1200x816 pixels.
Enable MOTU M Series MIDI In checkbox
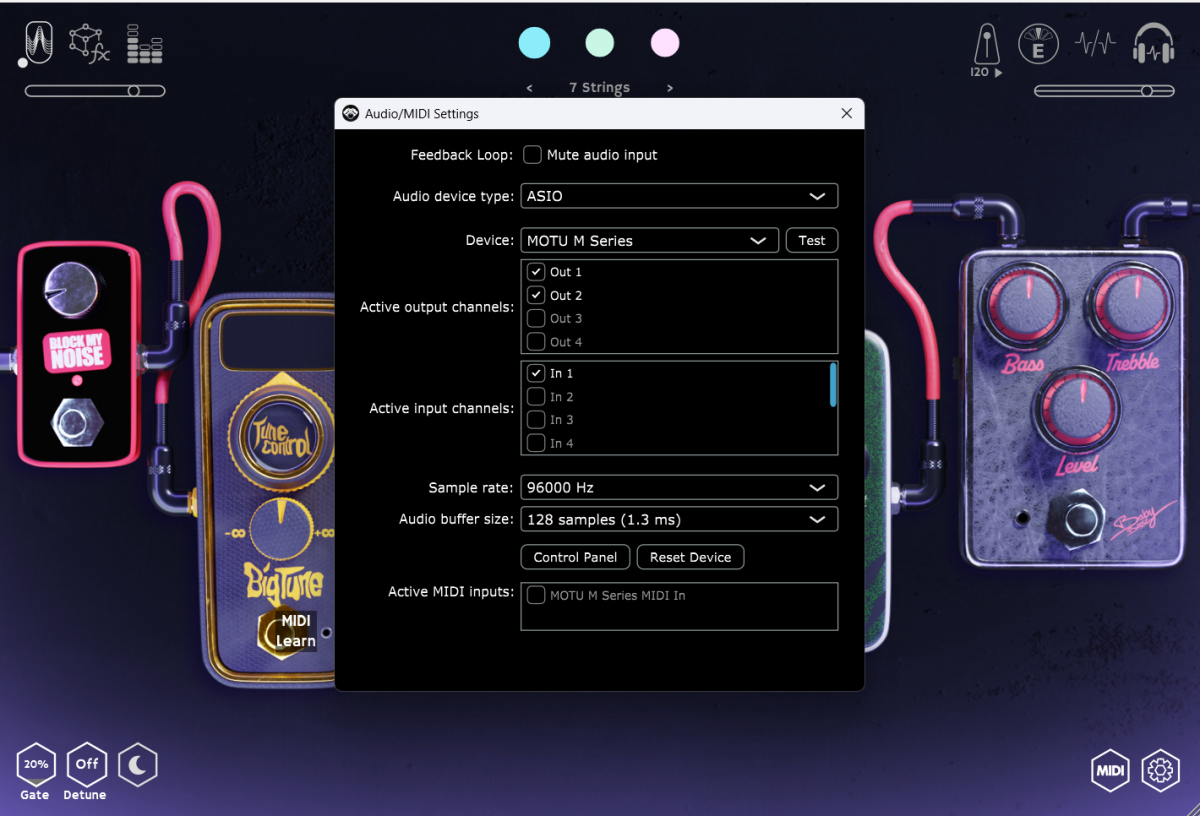537,596
